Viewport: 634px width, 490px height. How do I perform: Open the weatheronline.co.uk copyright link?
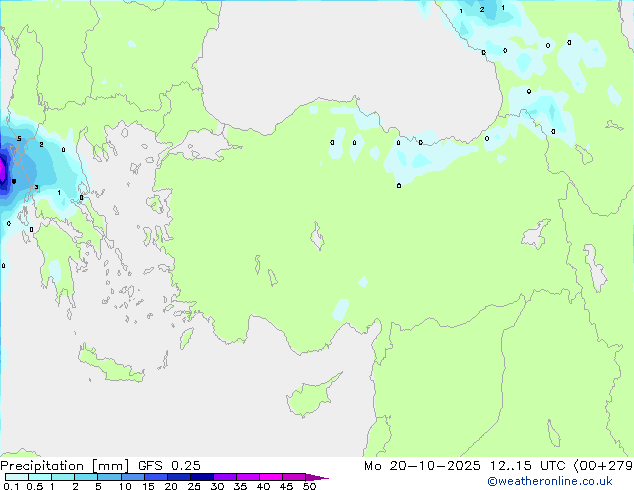coord(549,481)
